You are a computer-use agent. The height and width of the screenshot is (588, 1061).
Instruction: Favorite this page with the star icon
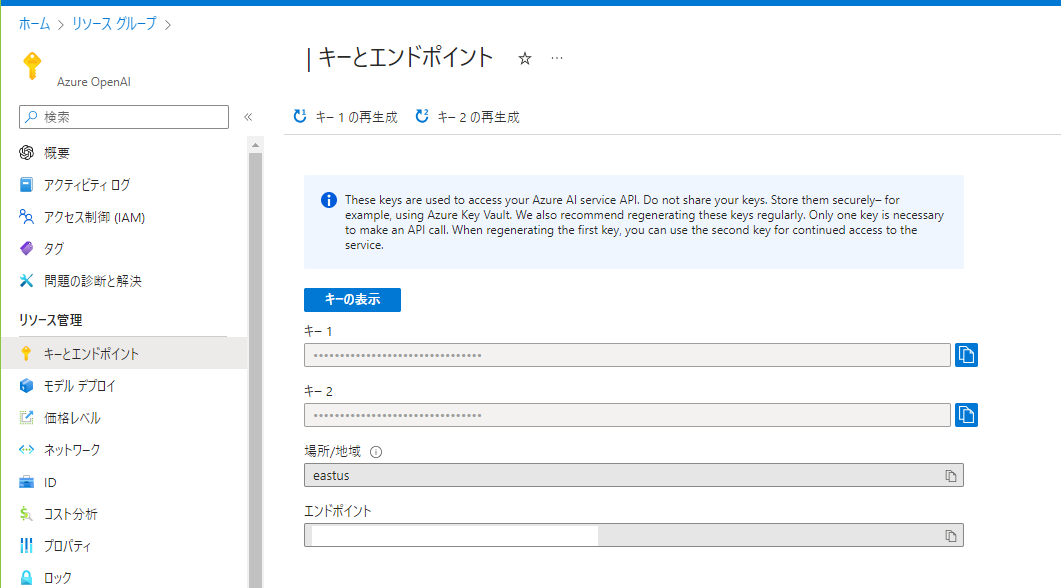pyautogui.click(x=524, y=58)
